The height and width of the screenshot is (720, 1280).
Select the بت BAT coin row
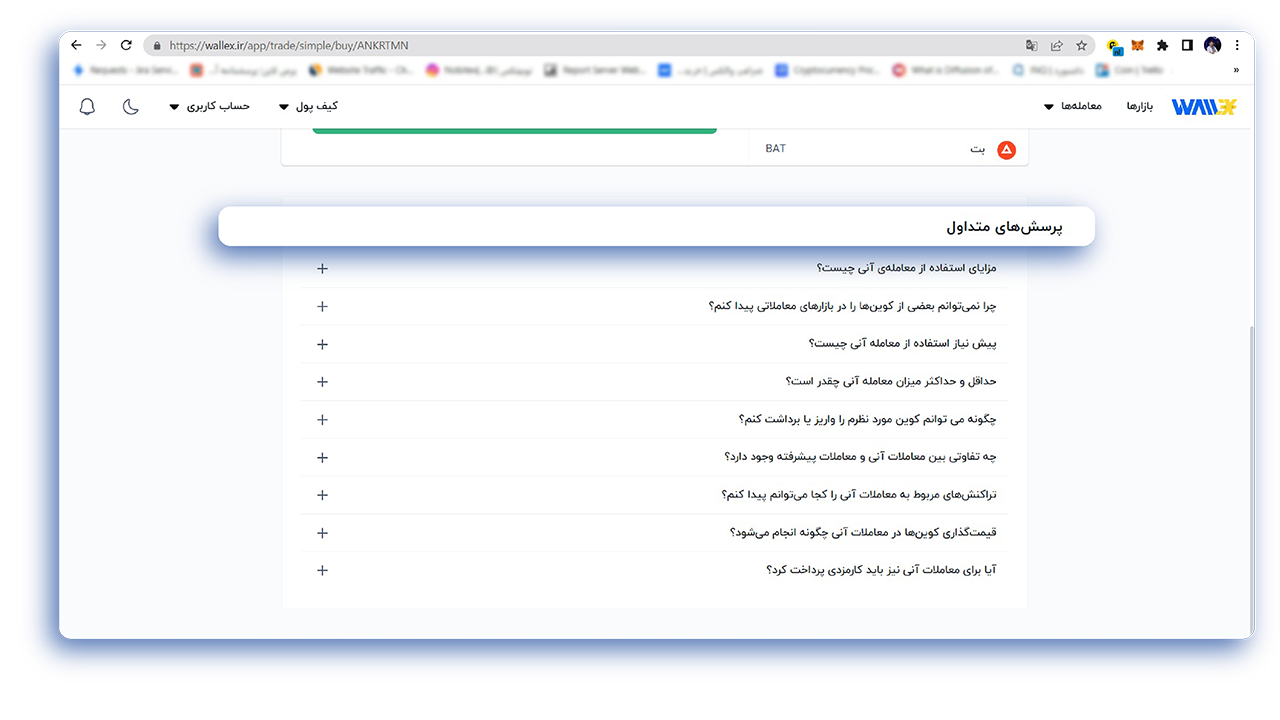point(888,149)
